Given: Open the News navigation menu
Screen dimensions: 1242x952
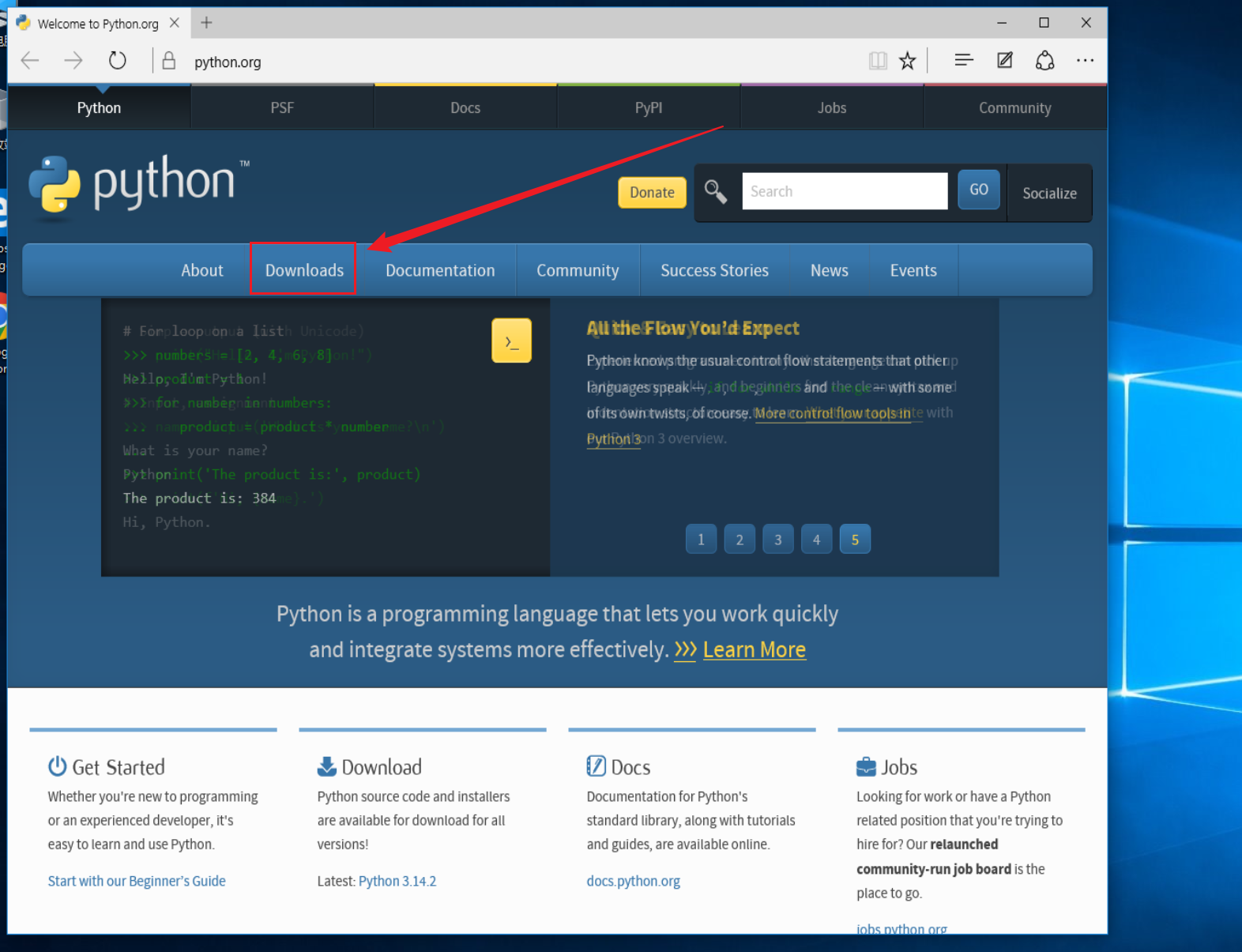Looking at the screenshot, I should 829,270.
